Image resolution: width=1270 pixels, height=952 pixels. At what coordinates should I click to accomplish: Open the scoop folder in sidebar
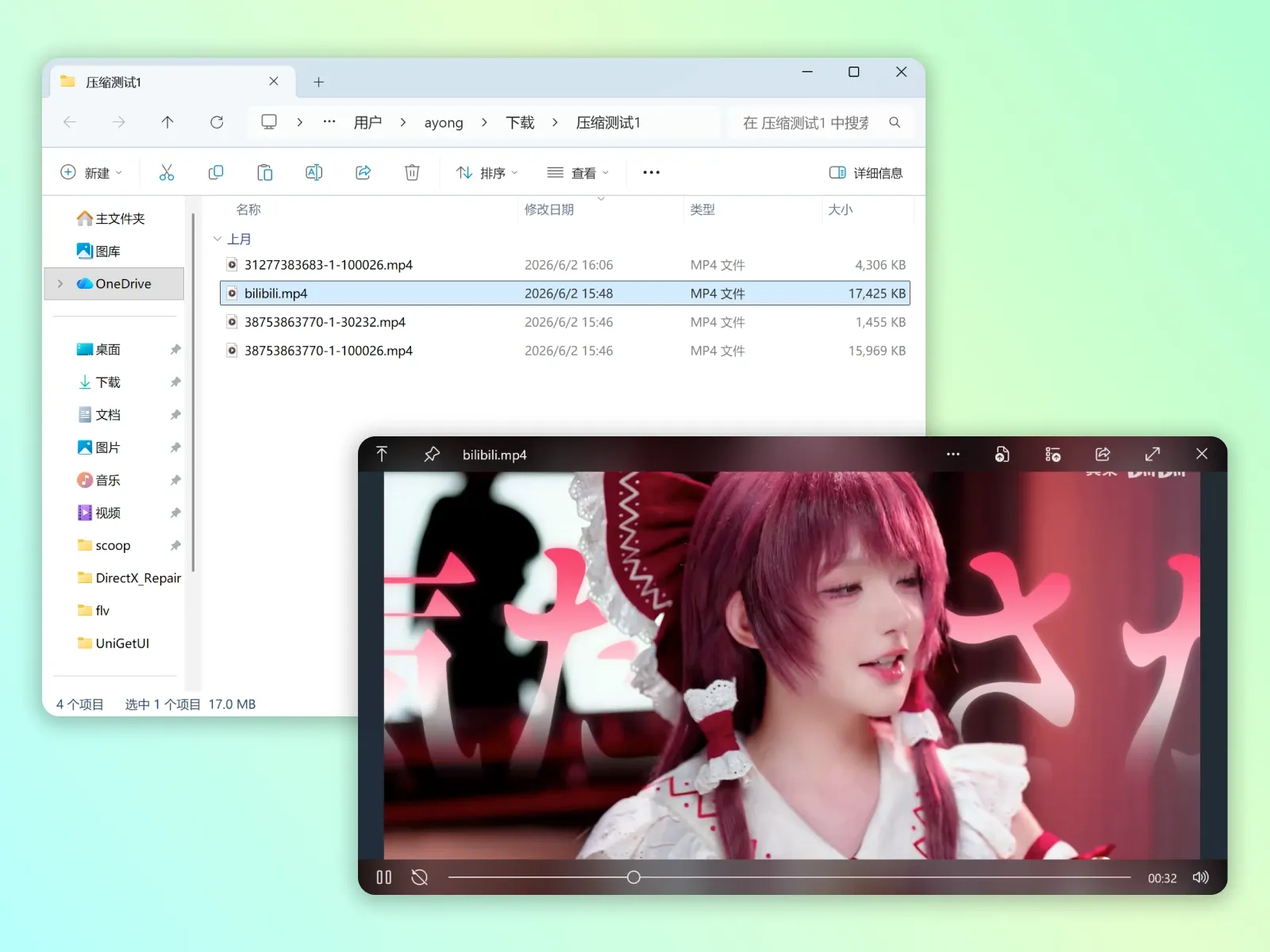pos(104,545)
